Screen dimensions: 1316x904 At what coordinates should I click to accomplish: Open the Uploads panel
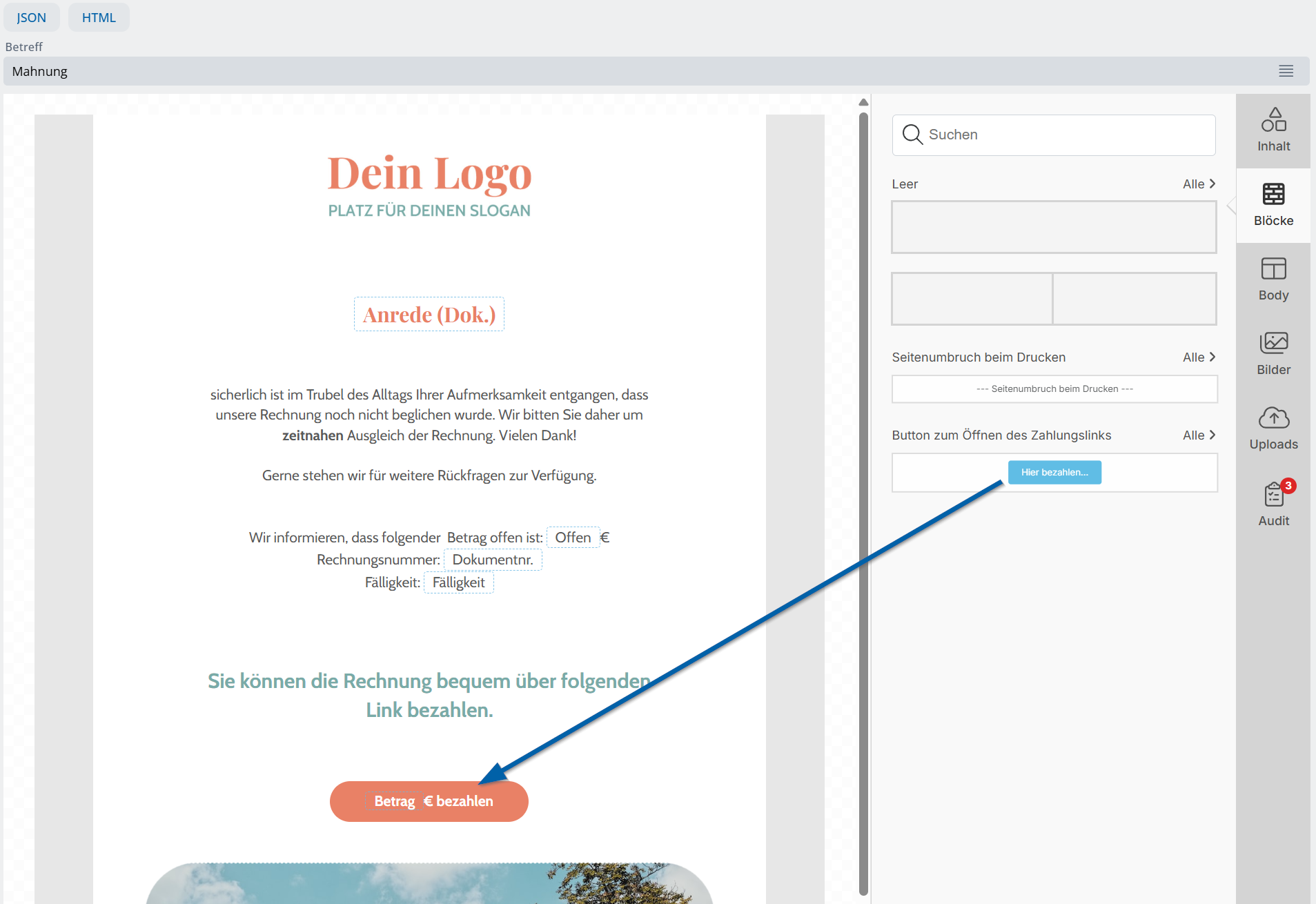(1273, 429)
